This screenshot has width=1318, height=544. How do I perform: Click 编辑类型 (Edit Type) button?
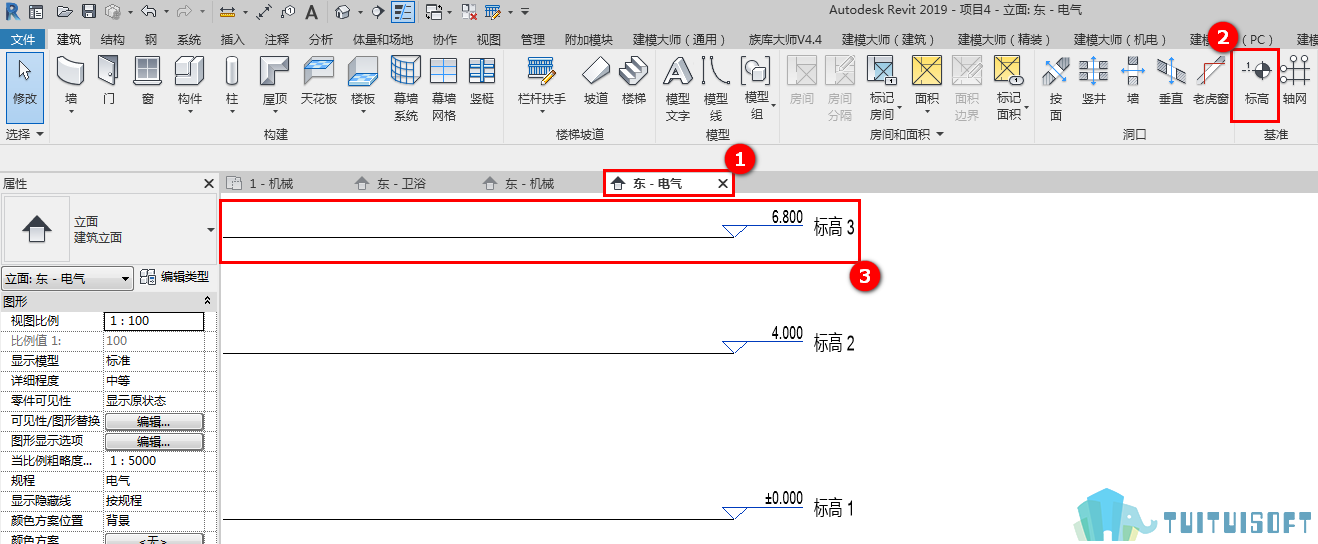point(176,277)
